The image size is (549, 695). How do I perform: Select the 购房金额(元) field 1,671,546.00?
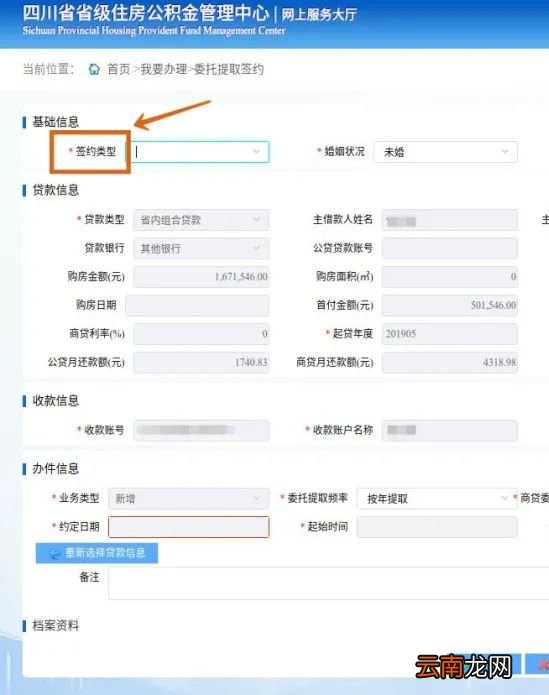coord(201,277)
